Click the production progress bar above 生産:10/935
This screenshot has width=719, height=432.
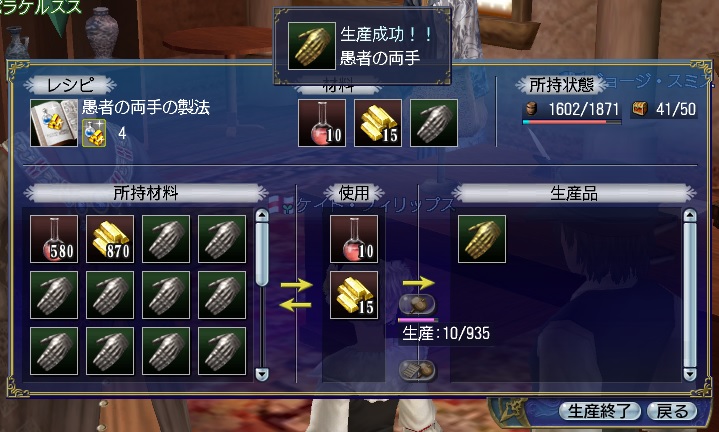click(x=417, y=320)
